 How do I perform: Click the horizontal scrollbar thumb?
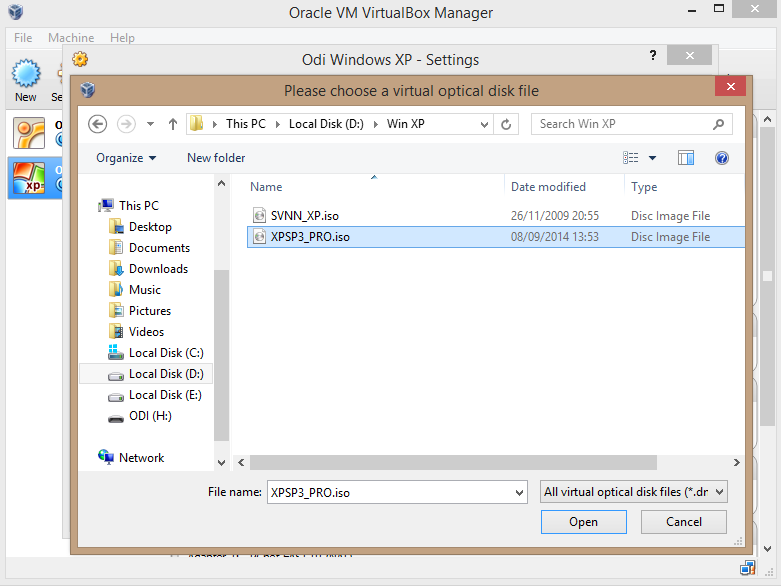coord(453,463)
